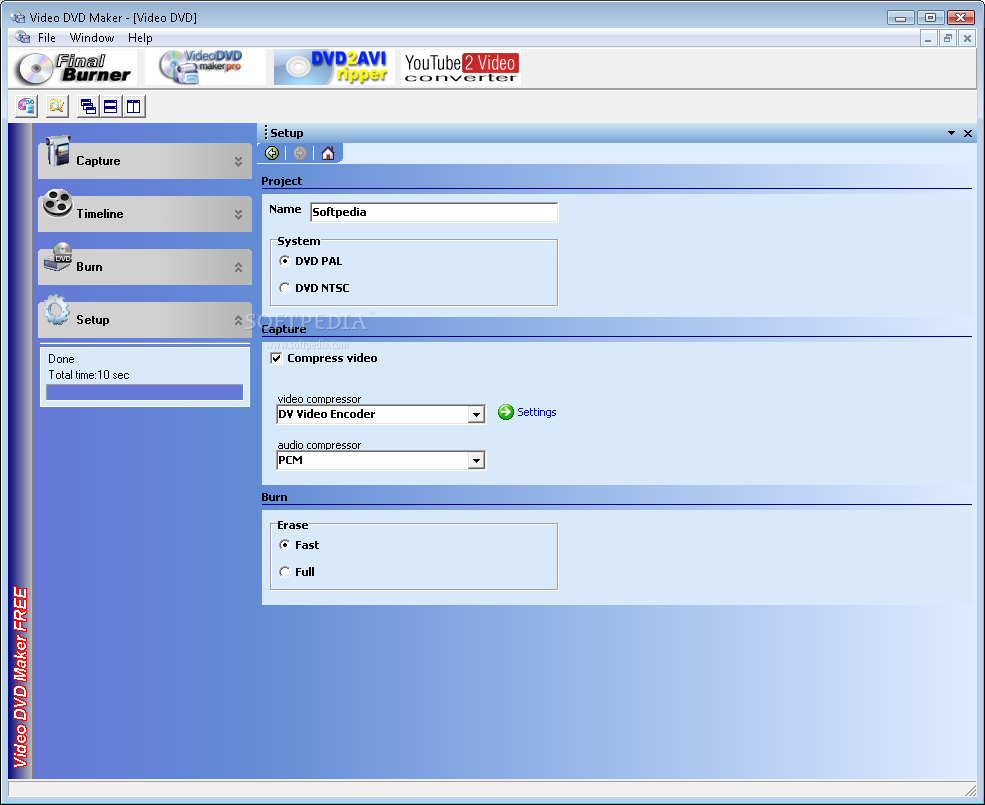Open the VideoDVD maker pro banner
Screen dimensions: 985x805
205,68
